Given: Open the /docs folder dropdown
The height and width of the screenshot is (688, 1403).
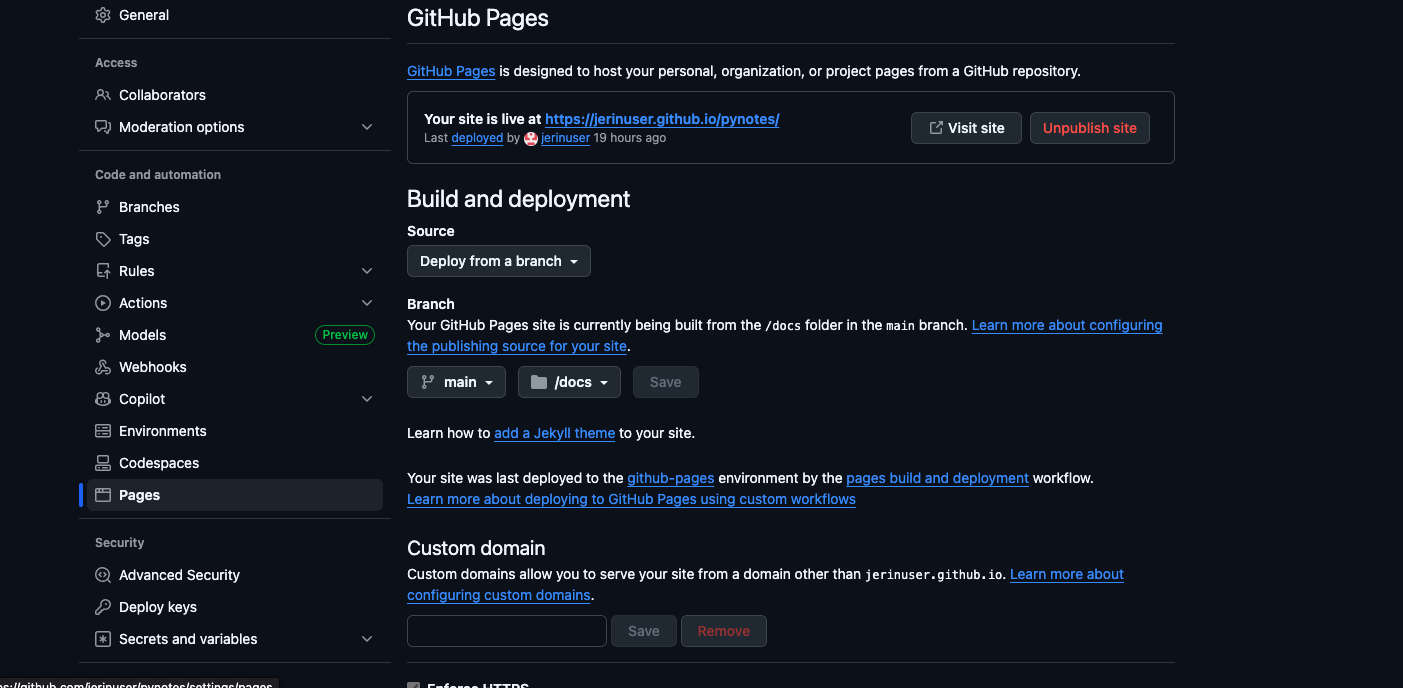Looking at the screenshot, I should (569, 382).
